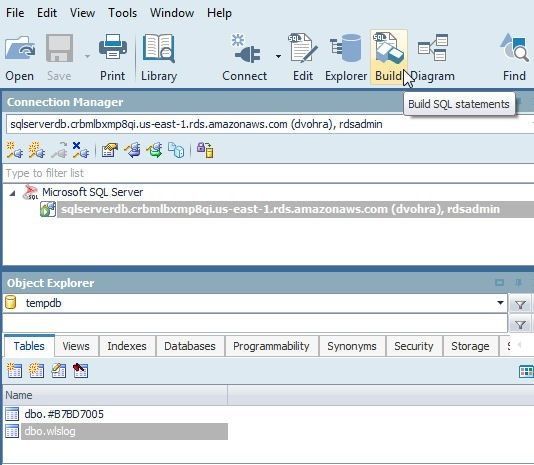Click the Open folder toolbar icon
The image size is (534, 465).
20,48
